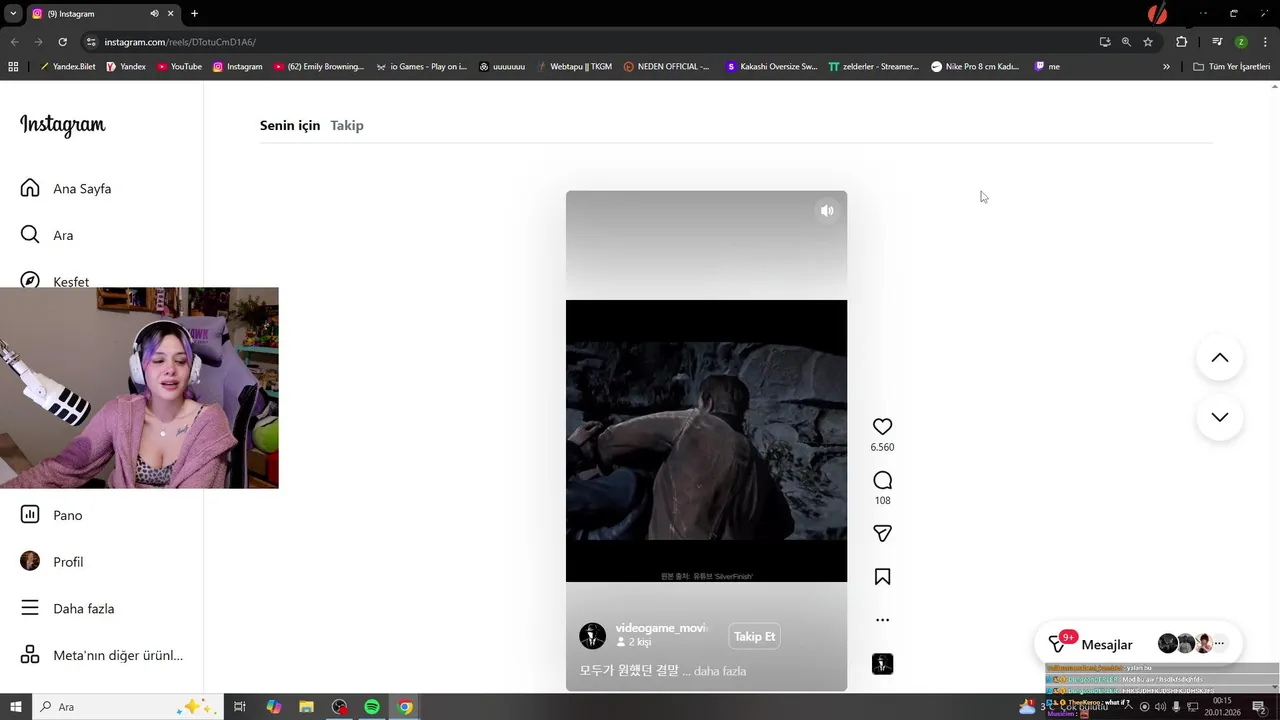Expand caption with daha fazla

point(720,671)
